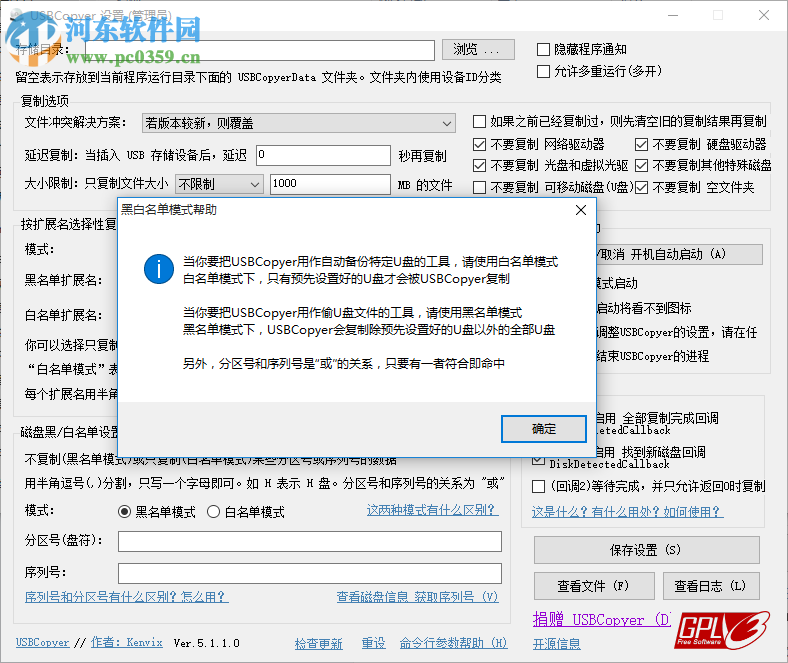788x663 pixels.
Task: Close the USBCopyer settings window
Action: coord(764,16)
